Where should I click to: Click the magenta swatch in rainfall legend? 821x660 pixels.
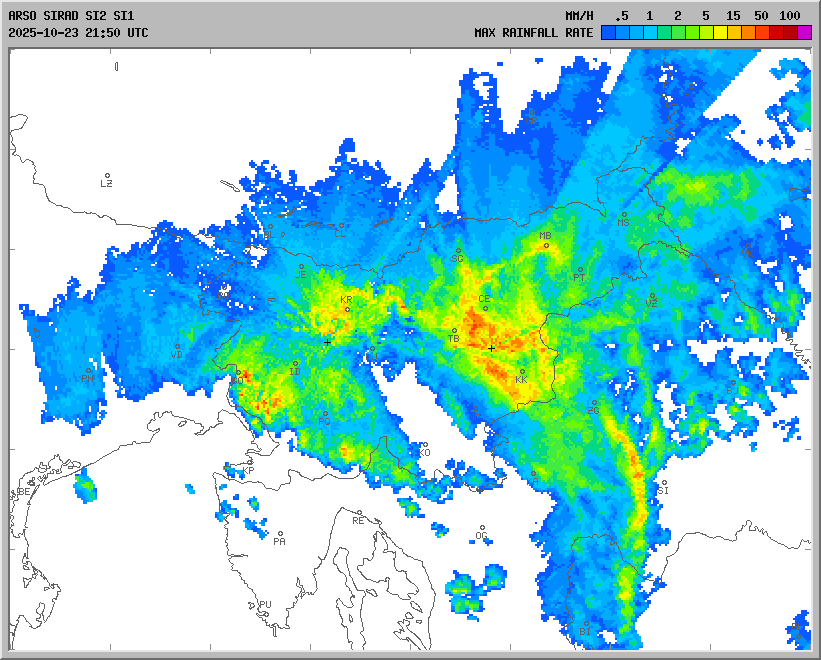[805, 32]
